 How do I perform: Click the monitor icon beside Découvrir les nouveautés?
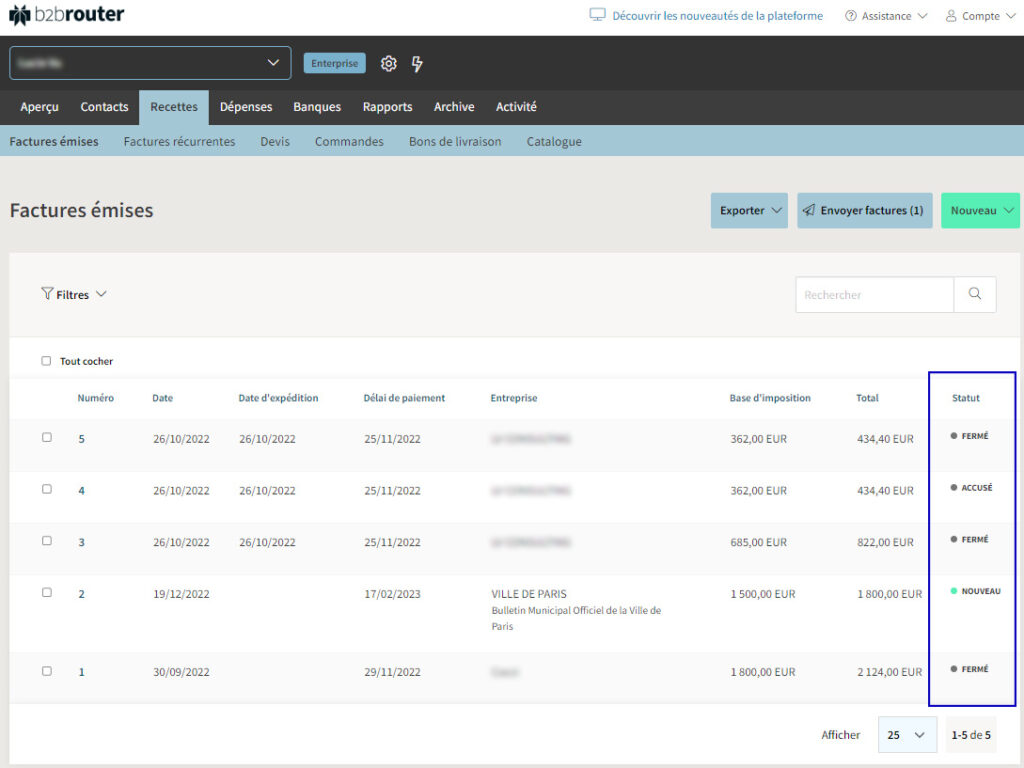coord(597,15)
